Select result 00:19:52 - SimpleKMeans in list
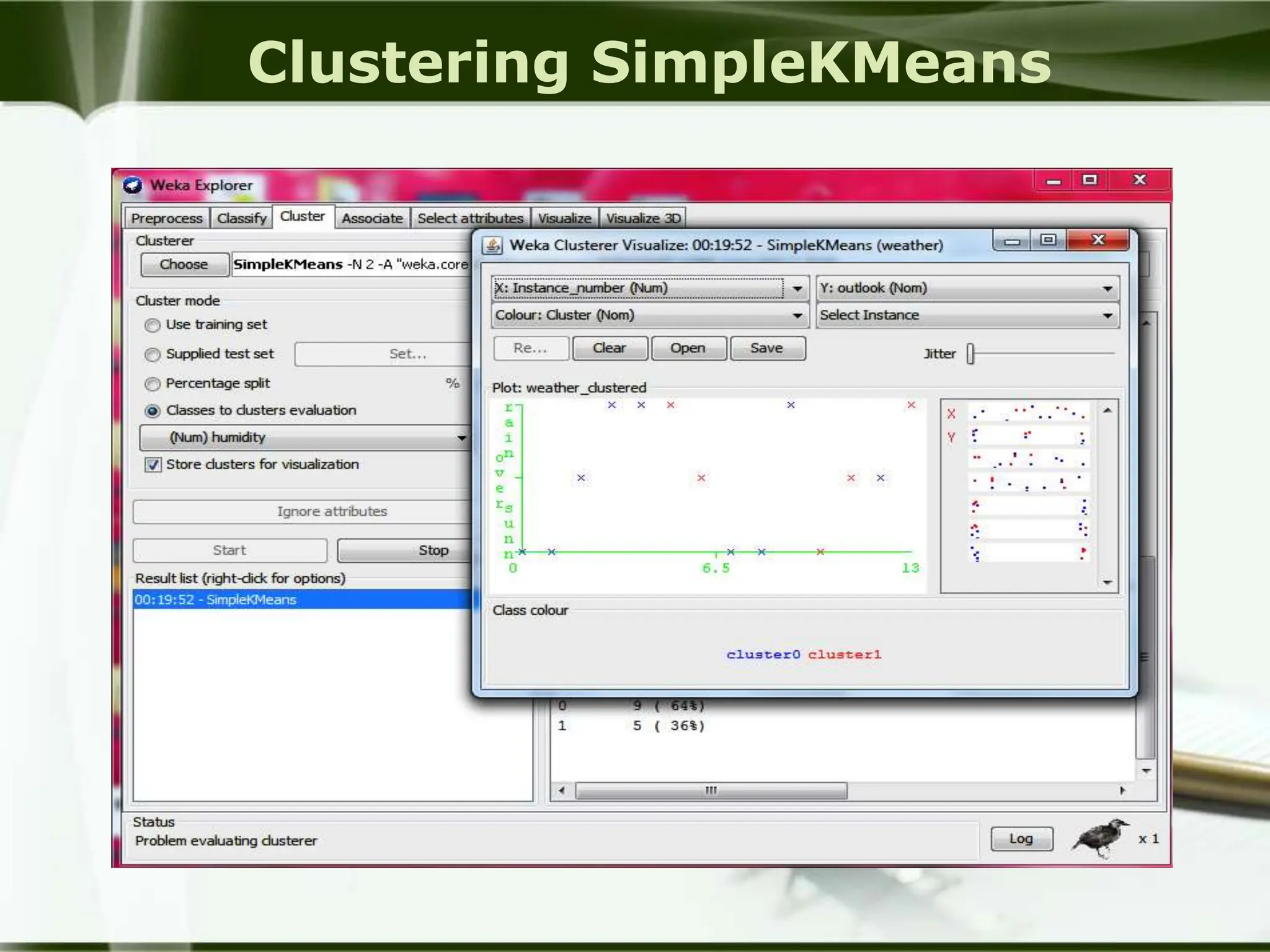 [303, 600]
